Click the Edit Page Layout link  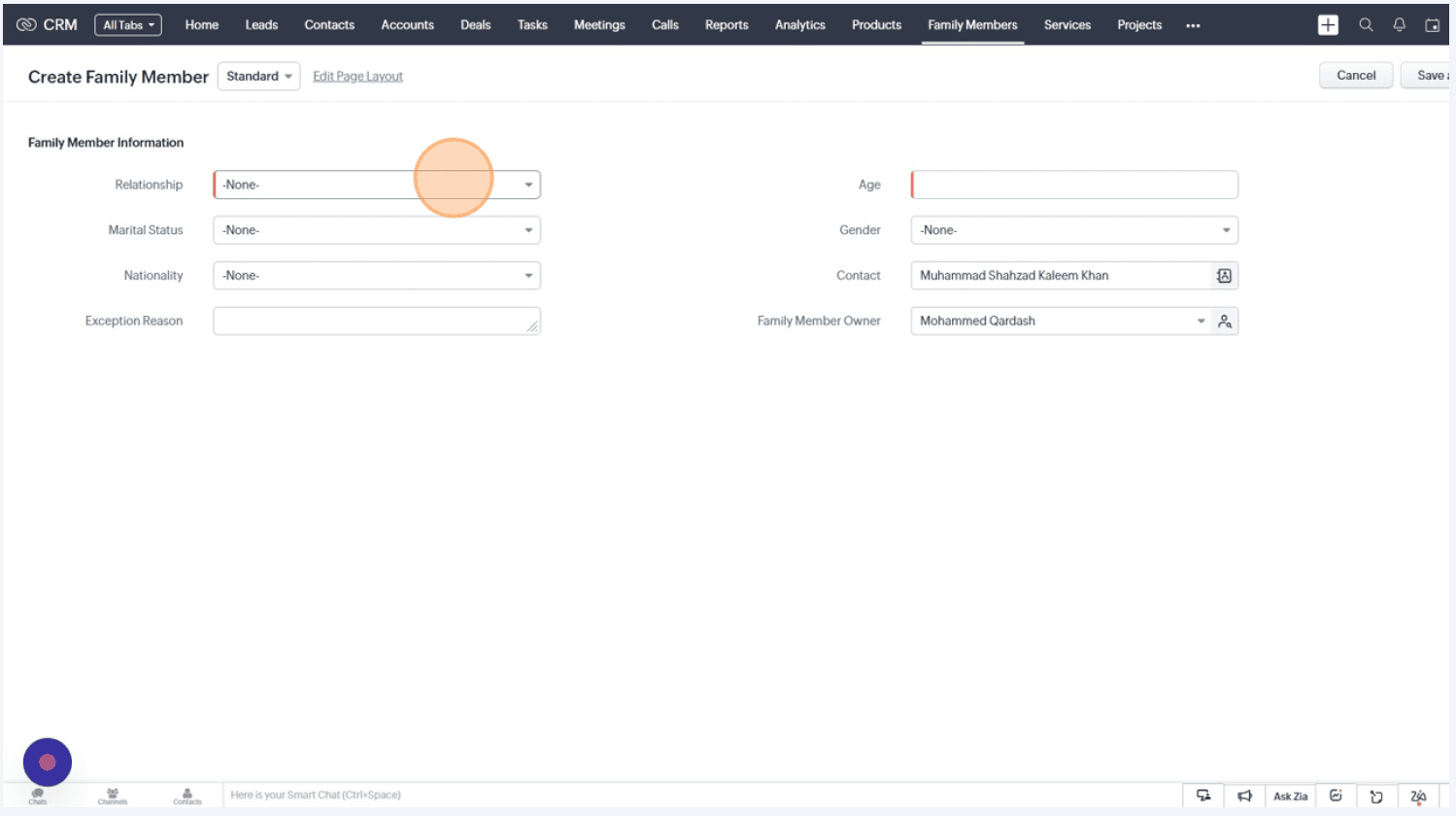pos(357,76)
